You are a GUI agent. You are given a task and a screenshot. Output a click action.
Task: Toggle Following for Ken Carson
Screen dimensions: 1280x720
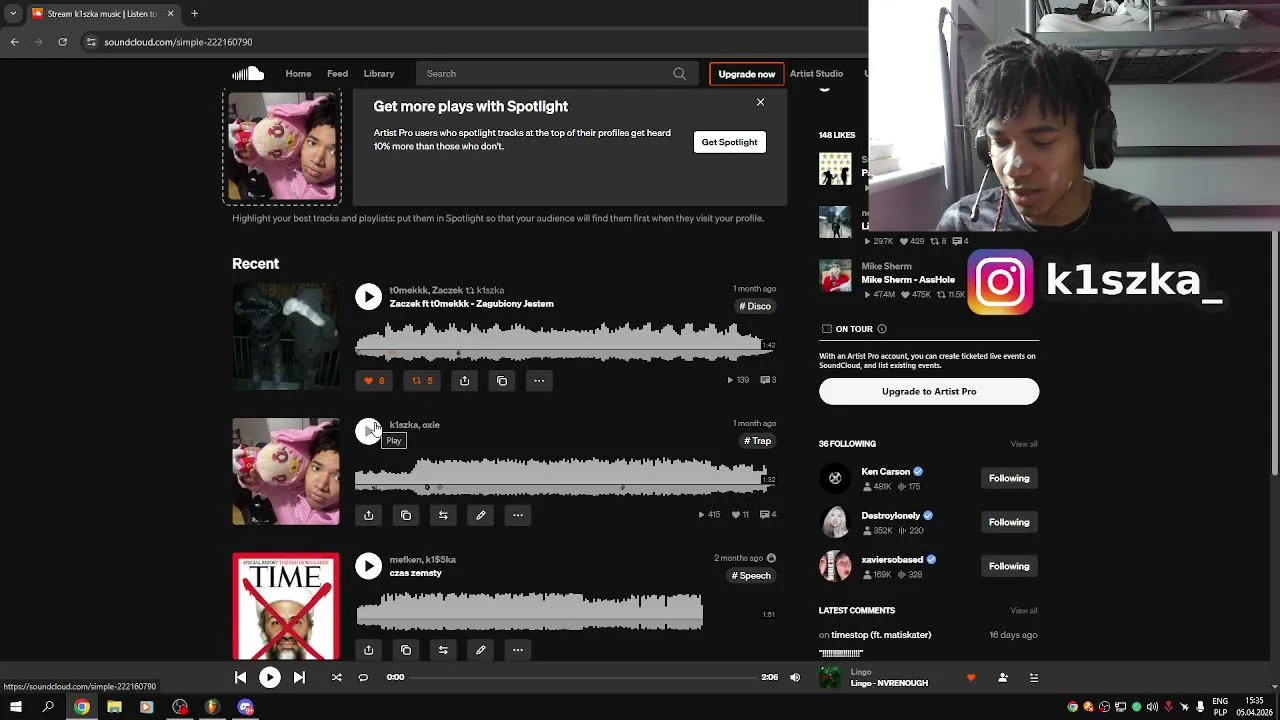click(x=1009, y=478)
